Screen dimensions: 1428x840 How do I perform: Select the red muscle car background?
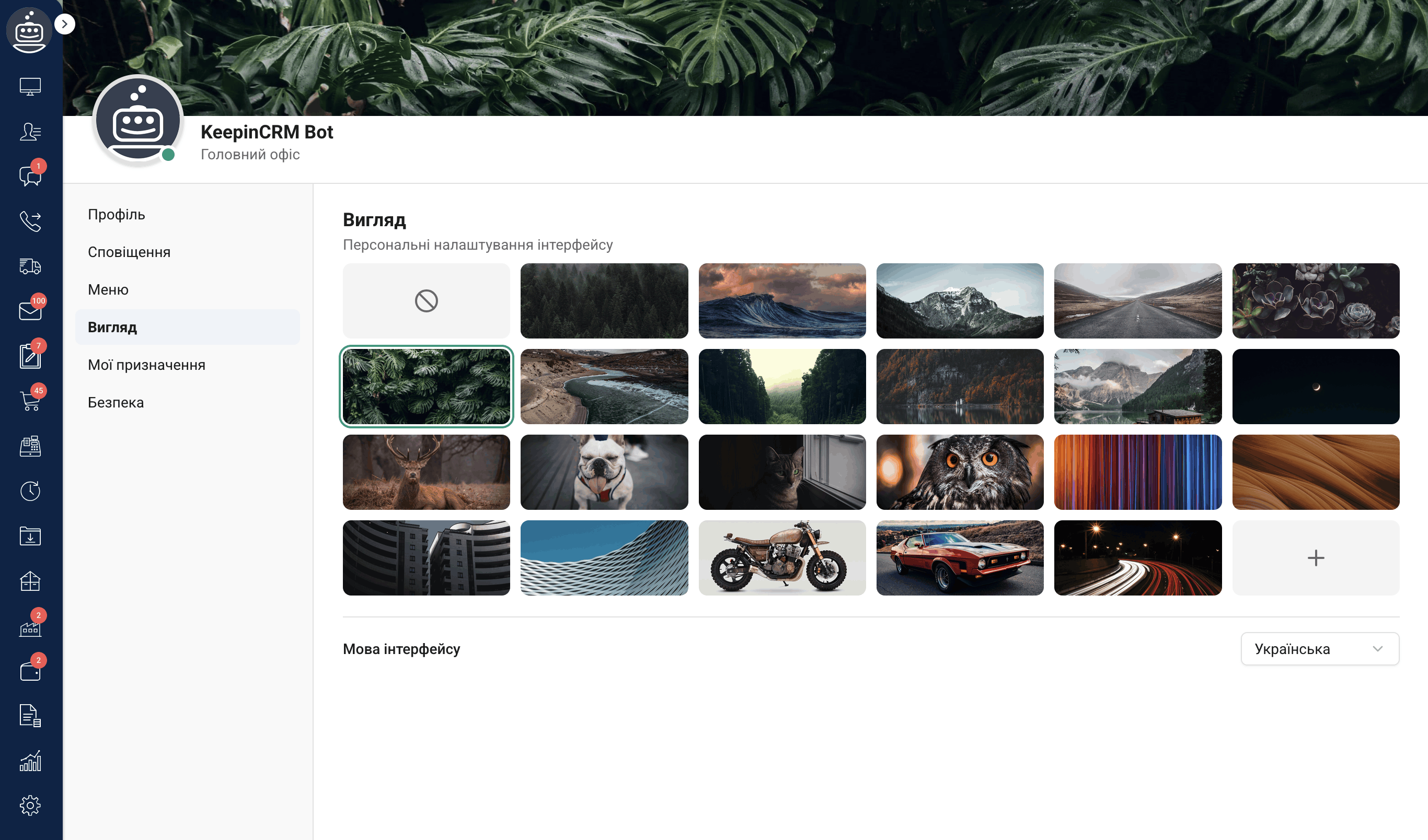pos(960,558)
